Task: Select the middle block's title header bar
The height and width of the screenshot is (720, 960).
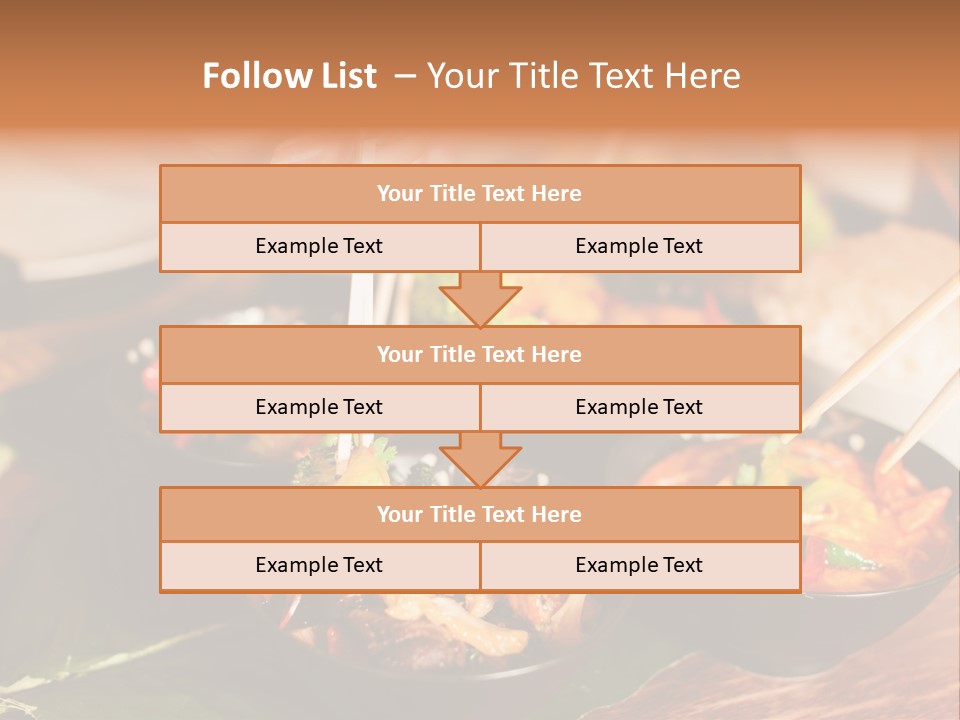Action: point(480,354)
